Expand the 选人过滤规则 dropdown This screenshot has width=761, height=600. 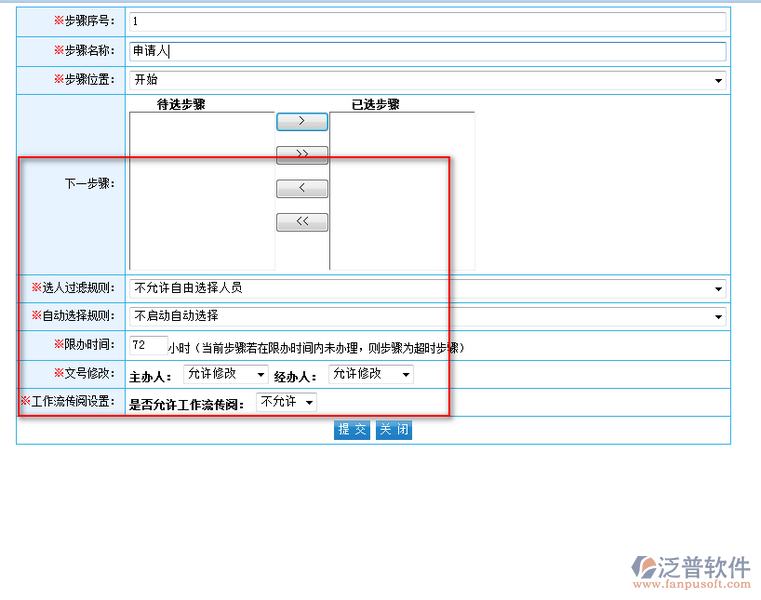(428, 289)
